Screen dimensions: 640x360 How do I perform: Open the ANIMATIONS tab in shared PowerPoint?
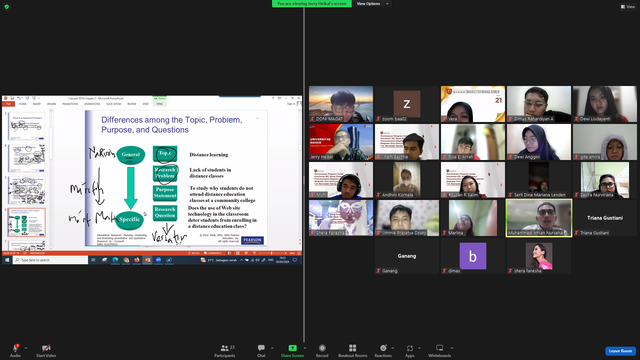[92, 104]
